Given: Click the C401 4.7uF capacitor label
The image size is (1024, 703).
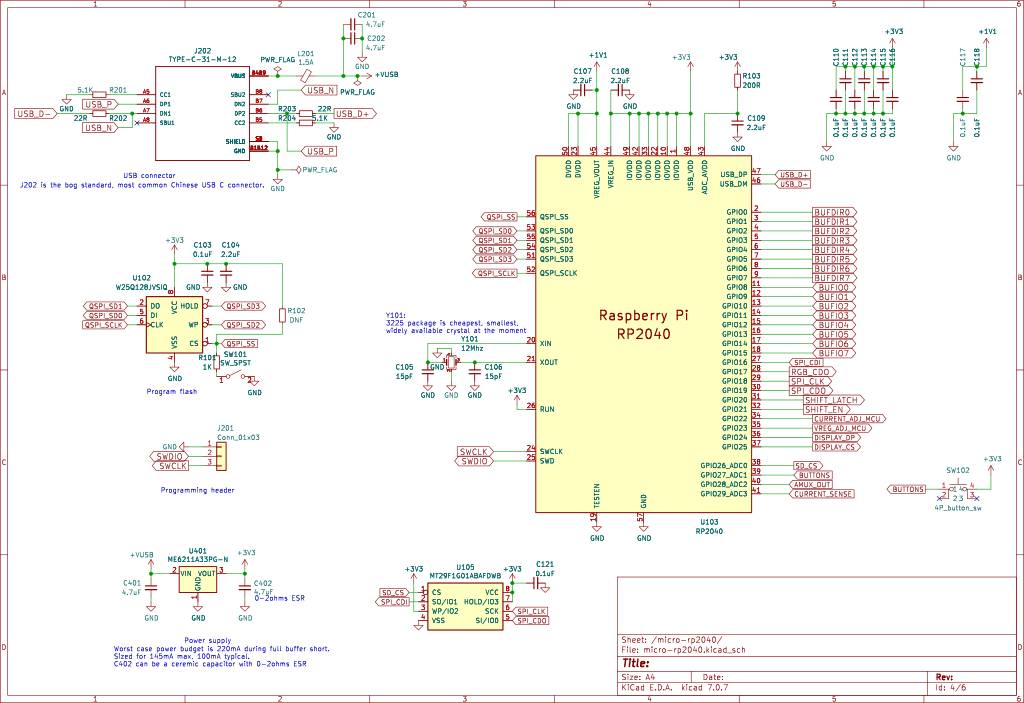Looking at the screenshot, I should click(x=131, y=587).
